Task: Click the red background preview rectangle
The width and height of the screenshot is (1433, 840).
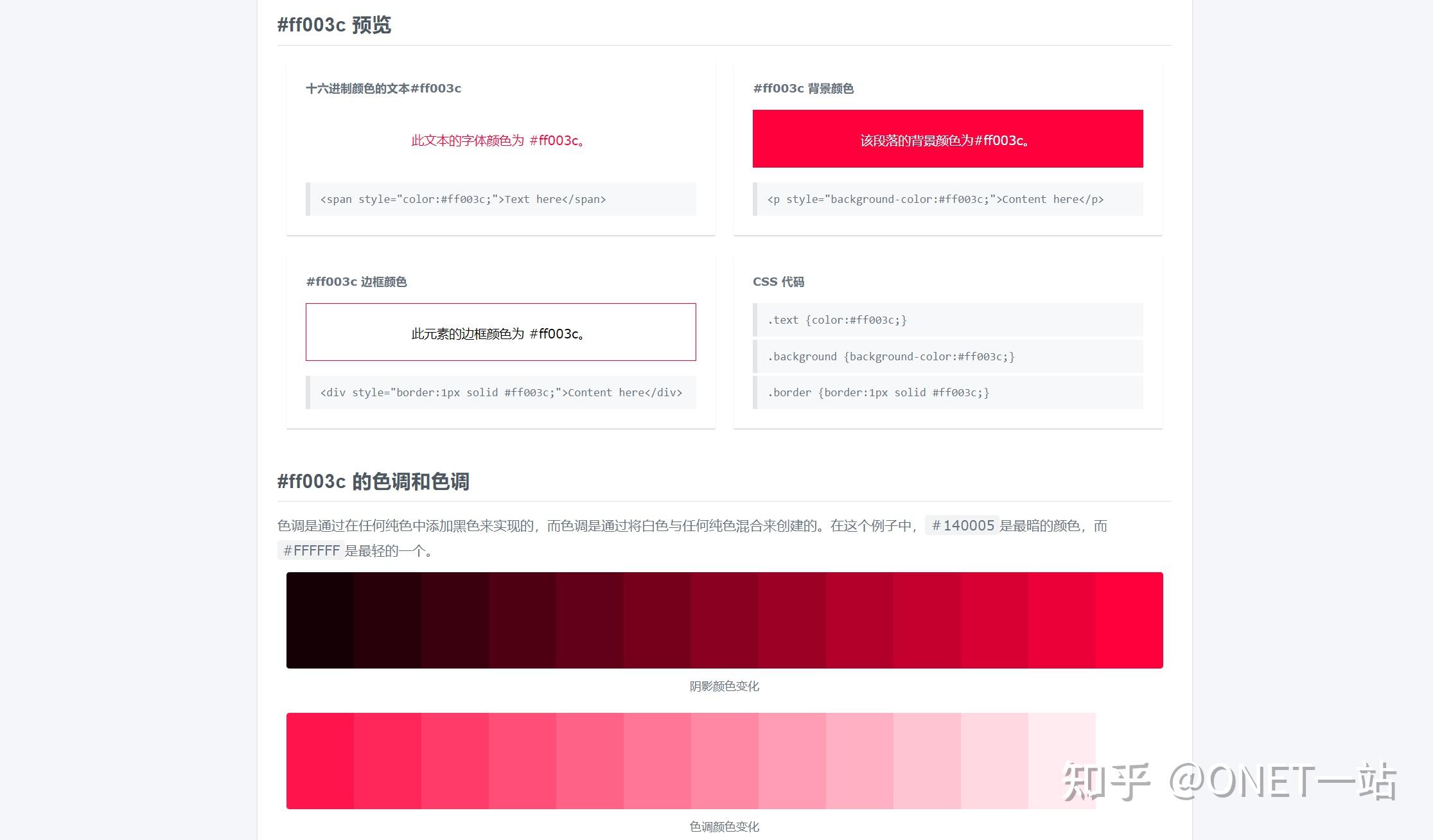Action: coord(947,139)
